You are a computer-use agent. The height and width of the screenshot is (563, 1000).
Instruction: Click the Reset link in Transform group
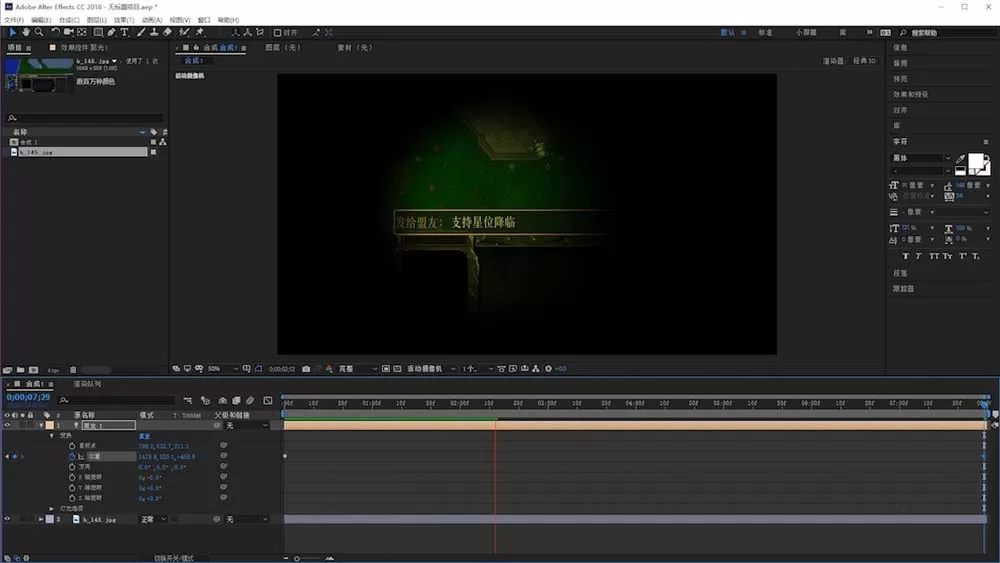(145, 436)
